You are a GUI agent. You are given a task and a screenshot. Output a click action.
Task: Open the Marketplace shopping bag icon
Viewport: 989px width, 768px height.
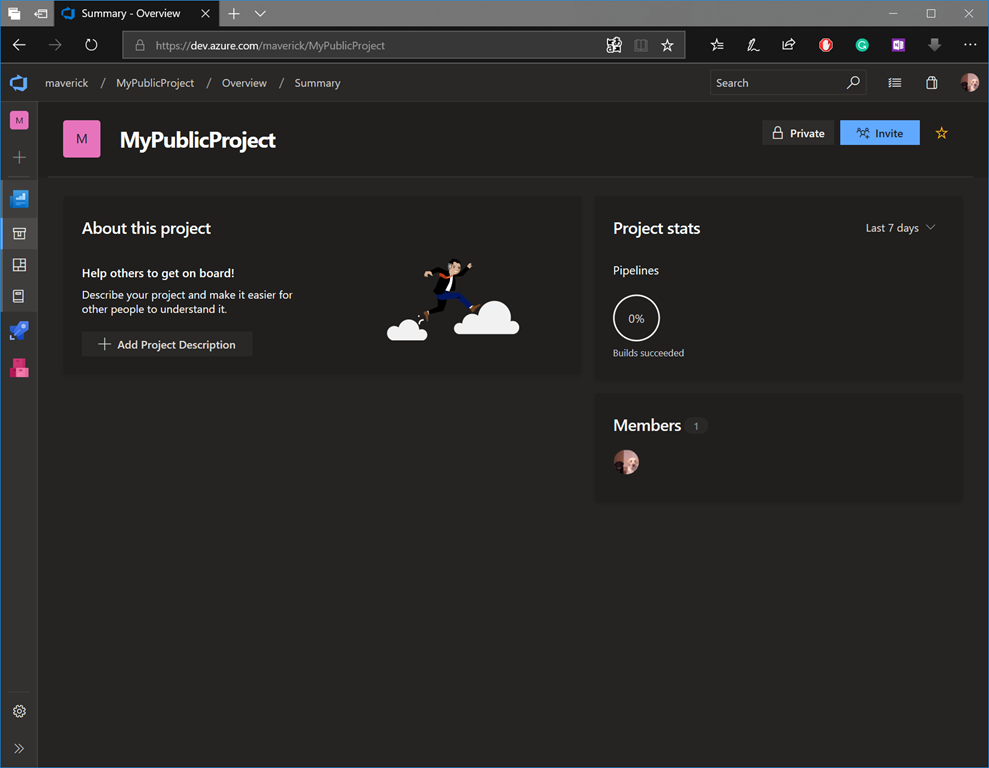click(931, 83)
